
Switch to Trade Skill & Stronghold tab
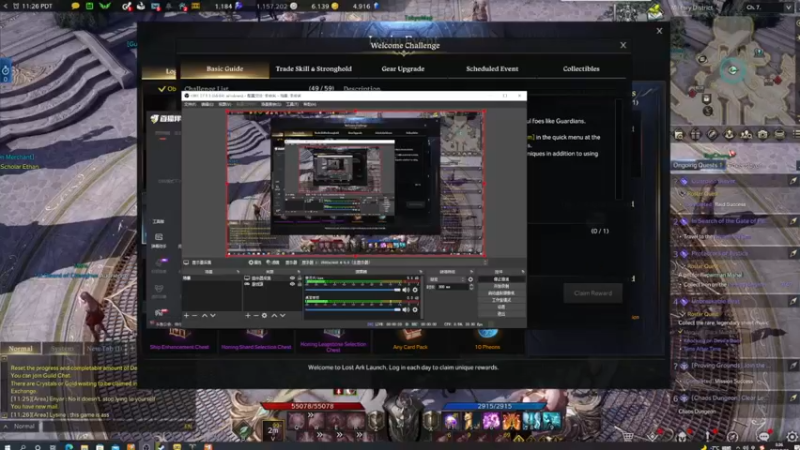point(313,69)
